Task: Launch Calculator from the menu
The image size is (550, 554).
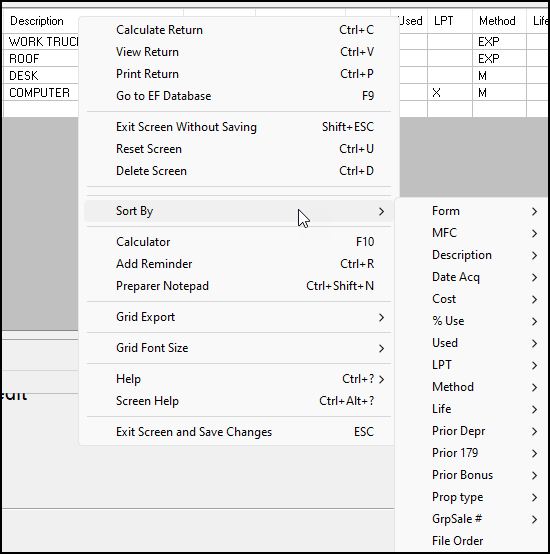Action: click(239, 242)
